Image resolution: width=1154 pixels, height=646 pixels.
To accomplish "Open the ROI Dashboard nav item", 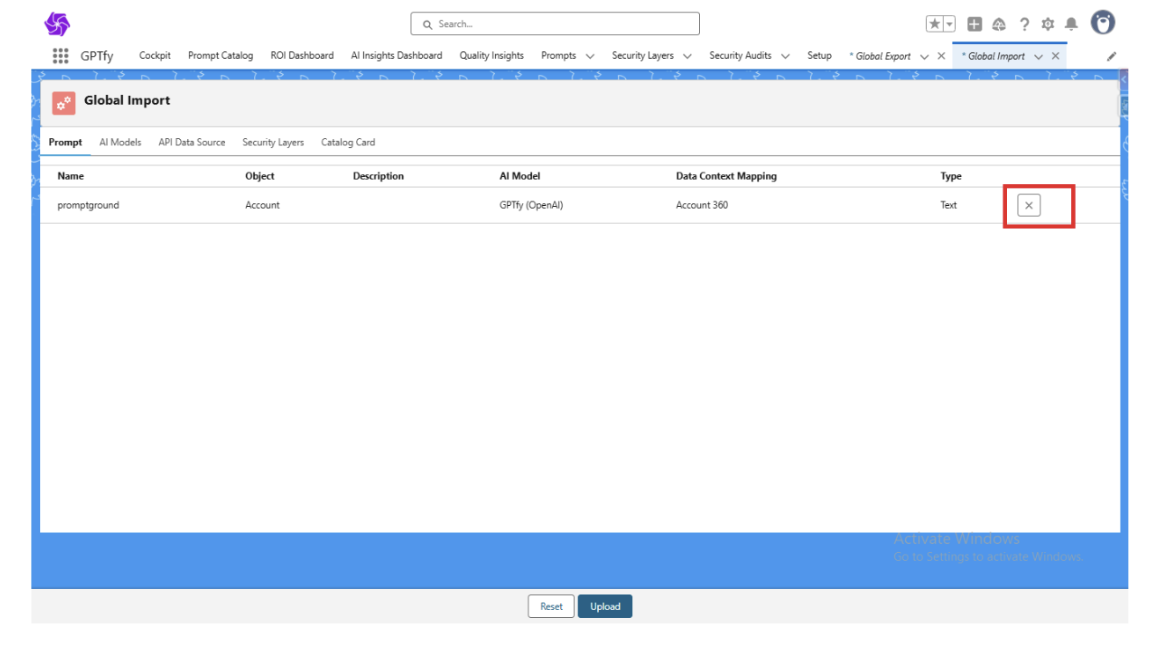I will coord(302,56).
